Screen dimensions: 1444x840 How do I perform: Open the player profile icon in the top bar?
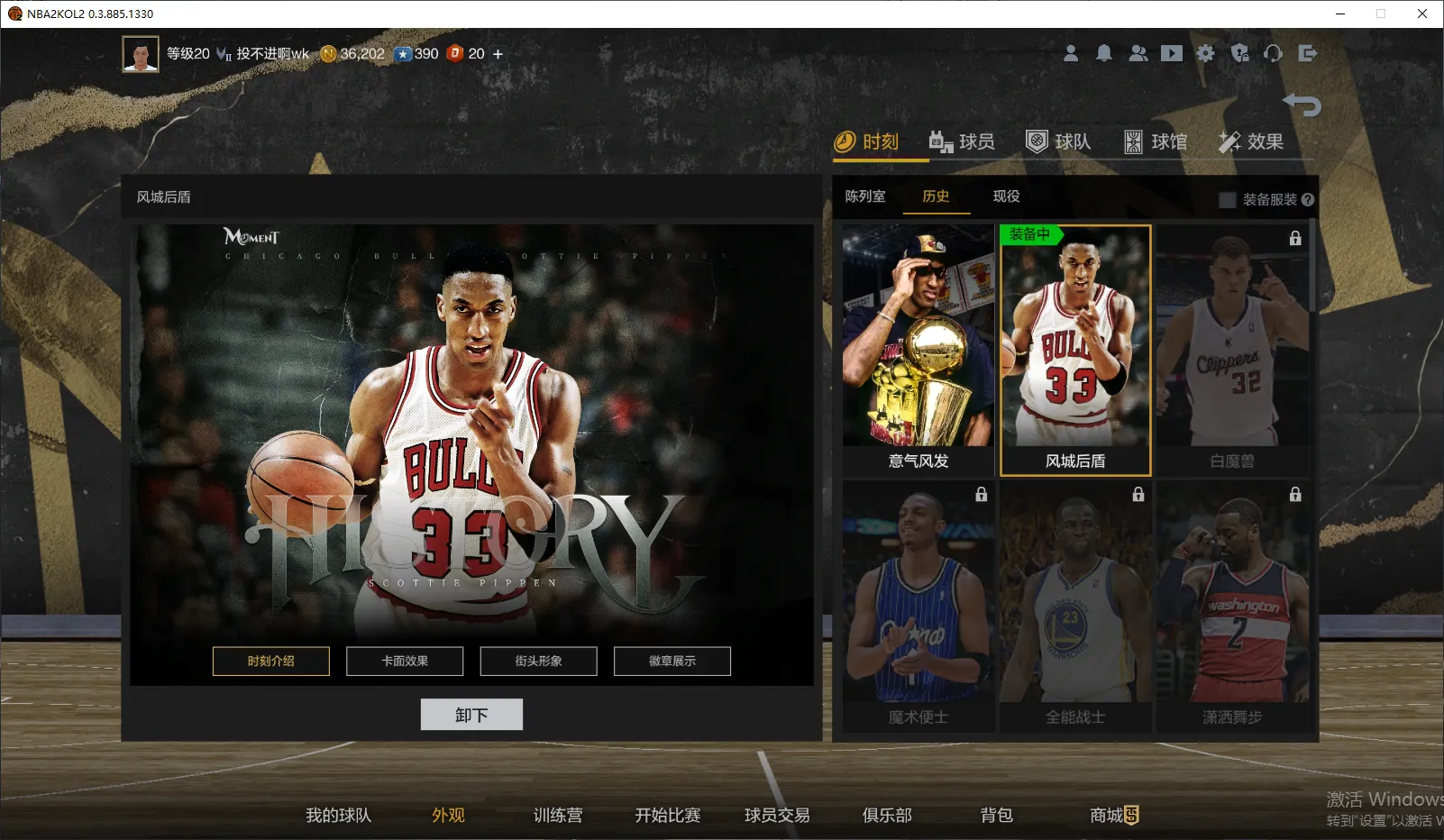point(1071,53)
